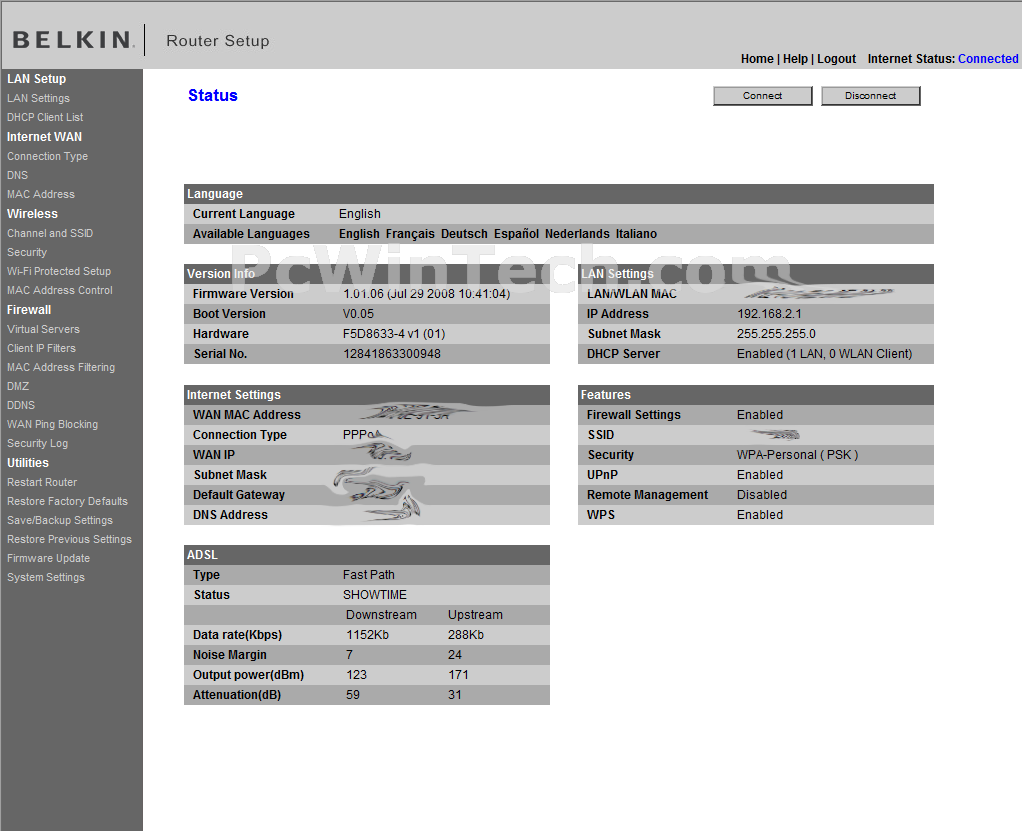Click the Connect button

click(x=763, y=96)
